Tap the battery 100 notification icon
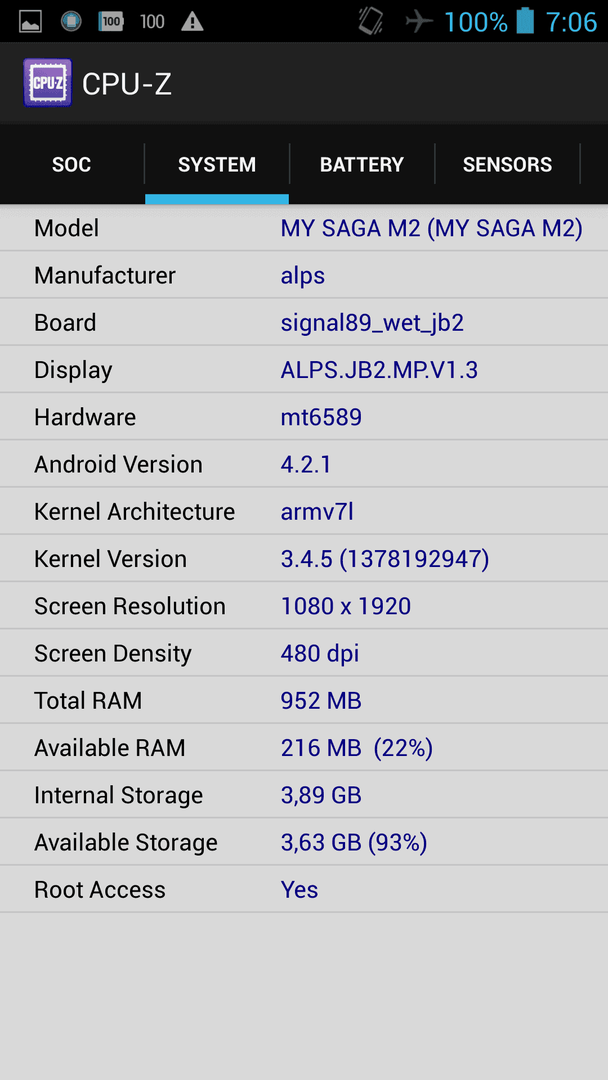608x1080 pixels. (x=110, y=21)
